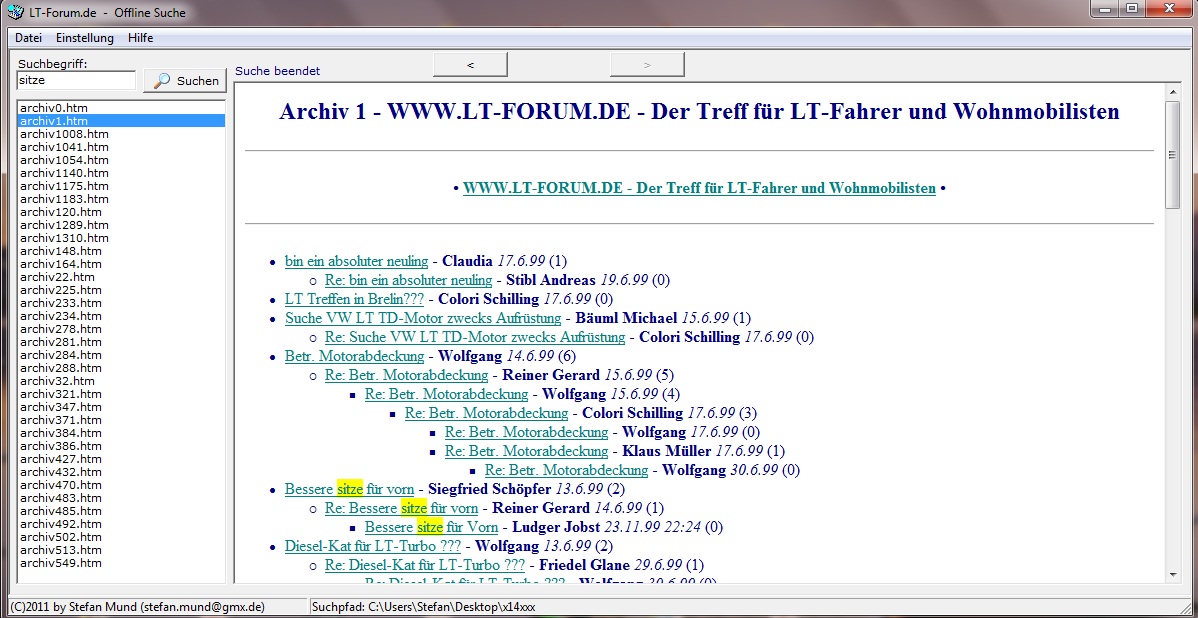Viewport: 1198px width, 618px height.
Task: Select archiv278.htm in the list
Action: coord(121,328)
